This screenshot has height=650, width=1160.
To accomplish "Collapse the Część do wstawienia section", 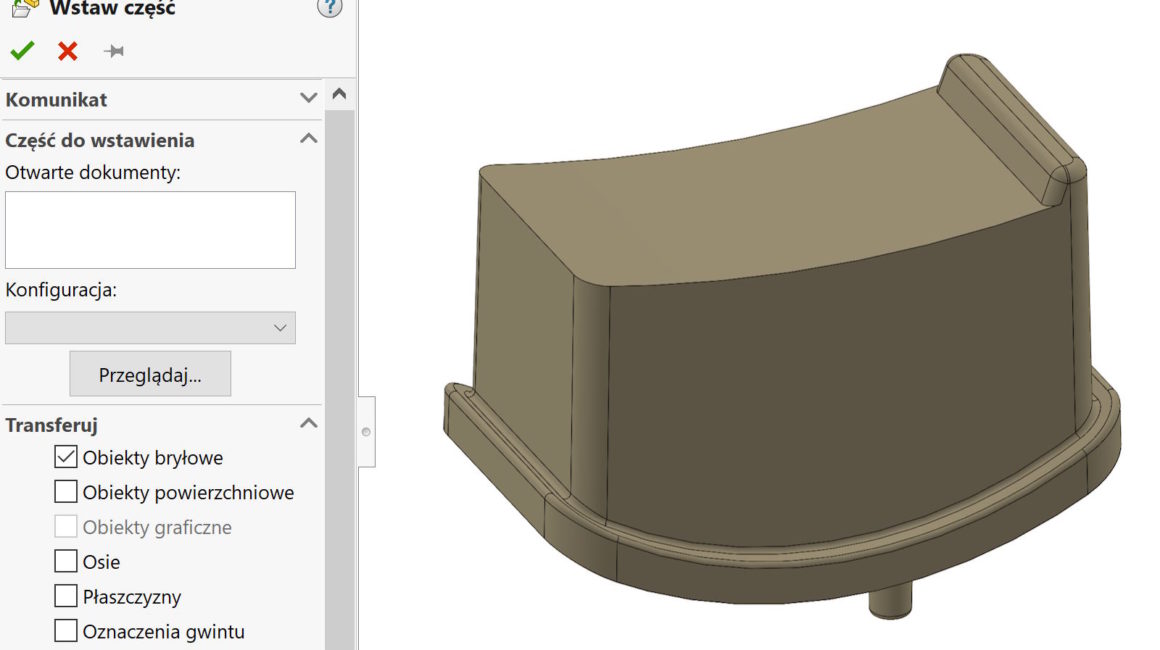I will point(309,140).
